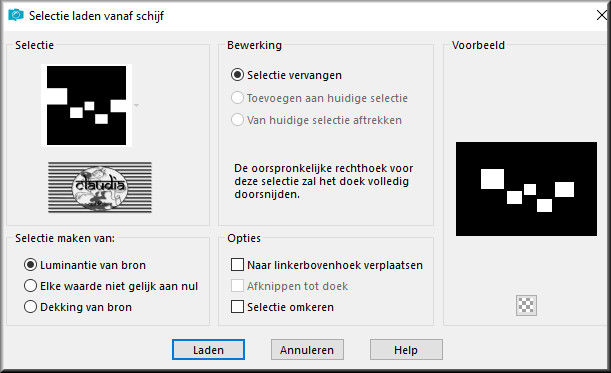
Task: Click the Voorbeeld preview image
Action: pyautogui.click(x=526, y=189)
